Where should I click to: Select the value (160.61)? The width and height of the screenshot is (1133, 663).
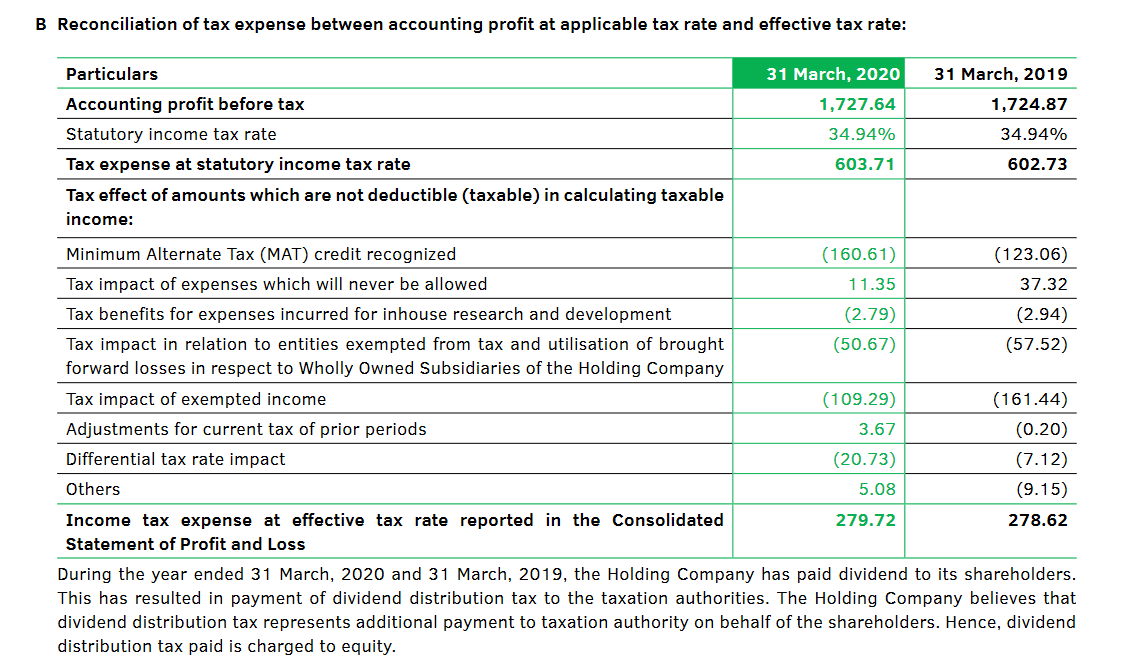[x=858, y=253]
